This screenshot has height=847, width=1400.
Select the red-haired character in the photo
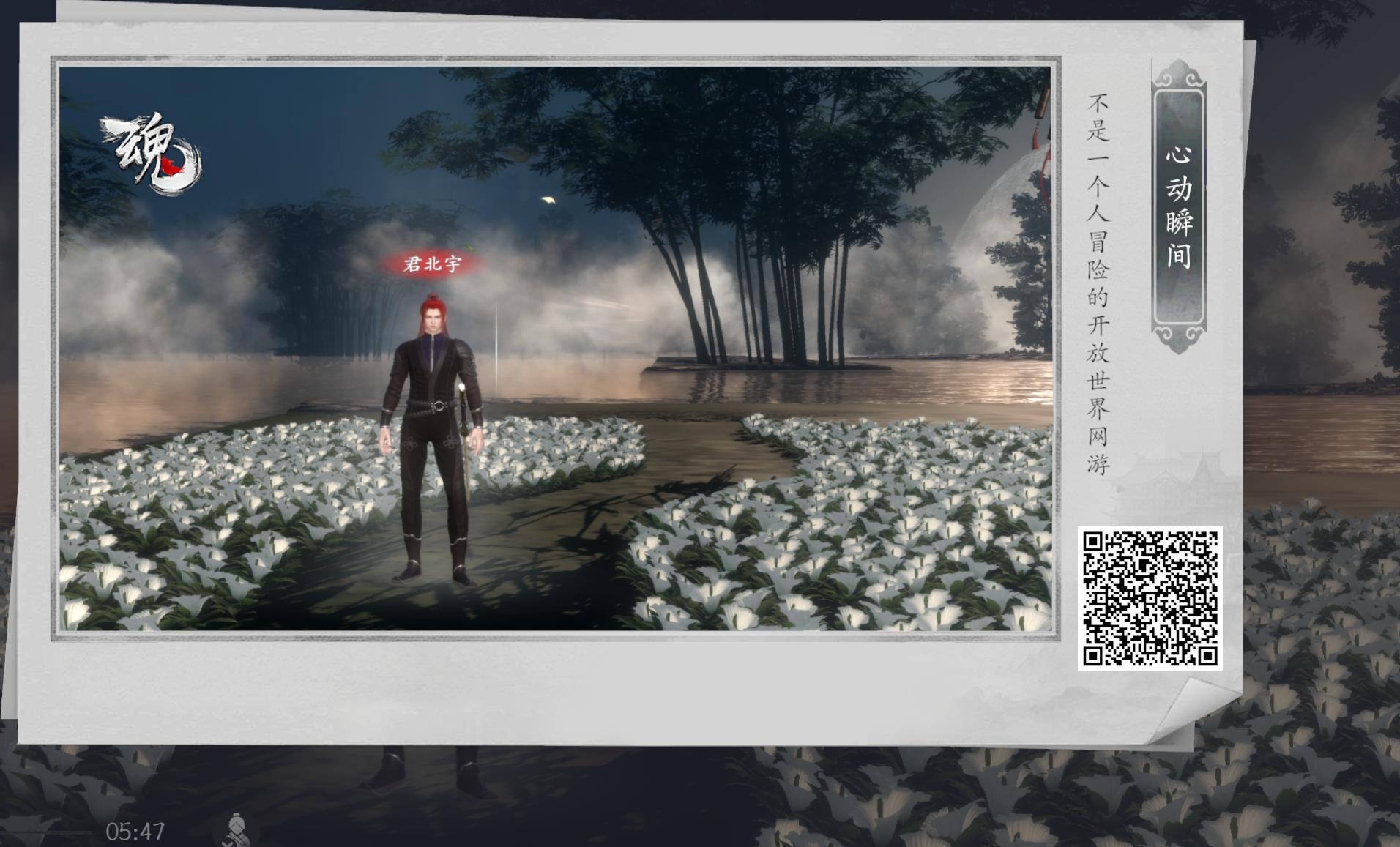coord(432,439)
